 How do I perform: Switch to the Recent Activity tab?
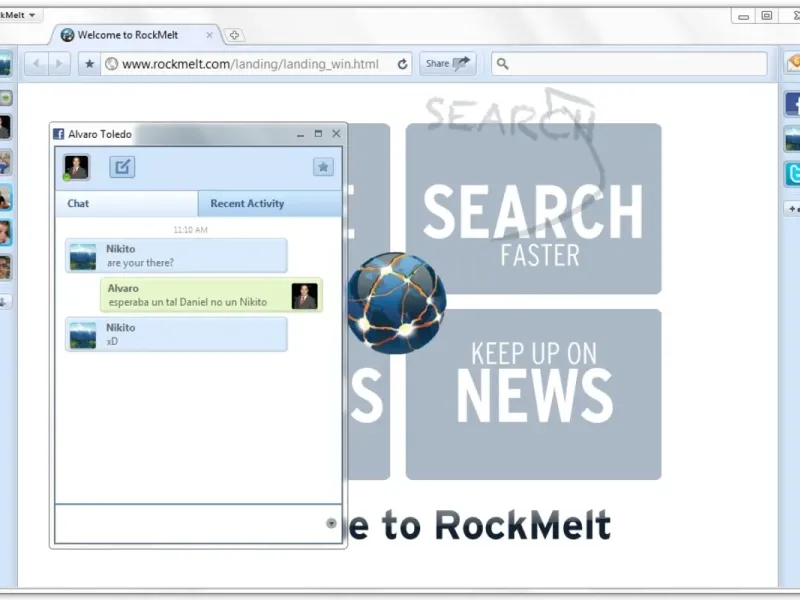(269, 204)
